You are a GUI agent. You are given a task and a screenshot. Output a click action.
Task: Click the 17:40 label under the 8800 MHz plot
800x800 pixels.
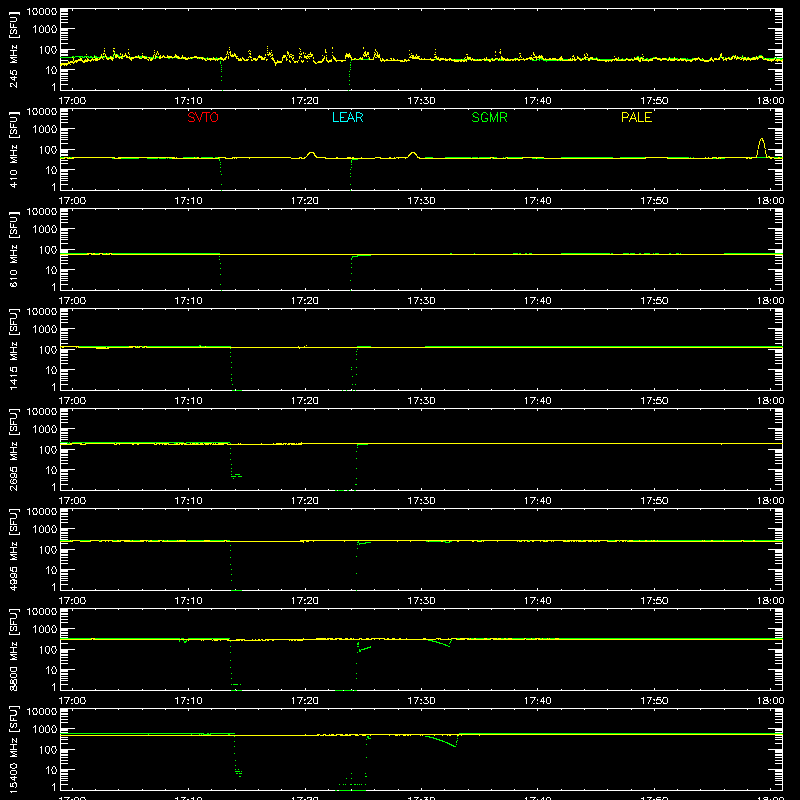pyautogui.click(x=537, y=701)
